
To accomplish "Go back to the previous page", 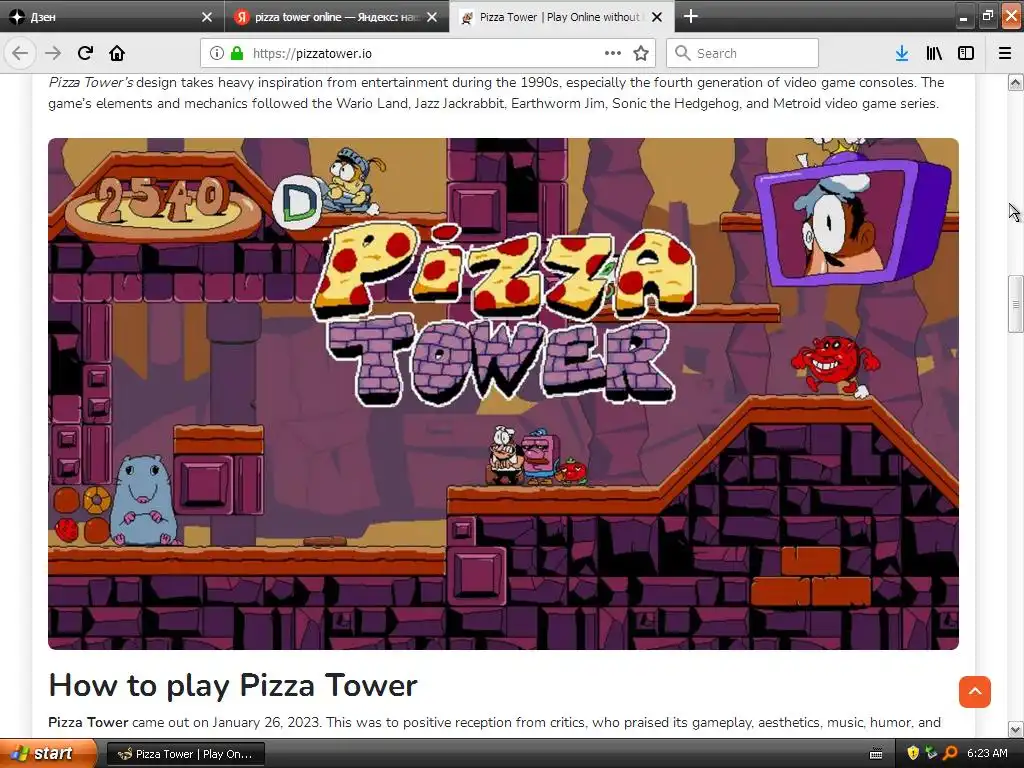I will tap(20, 54).
